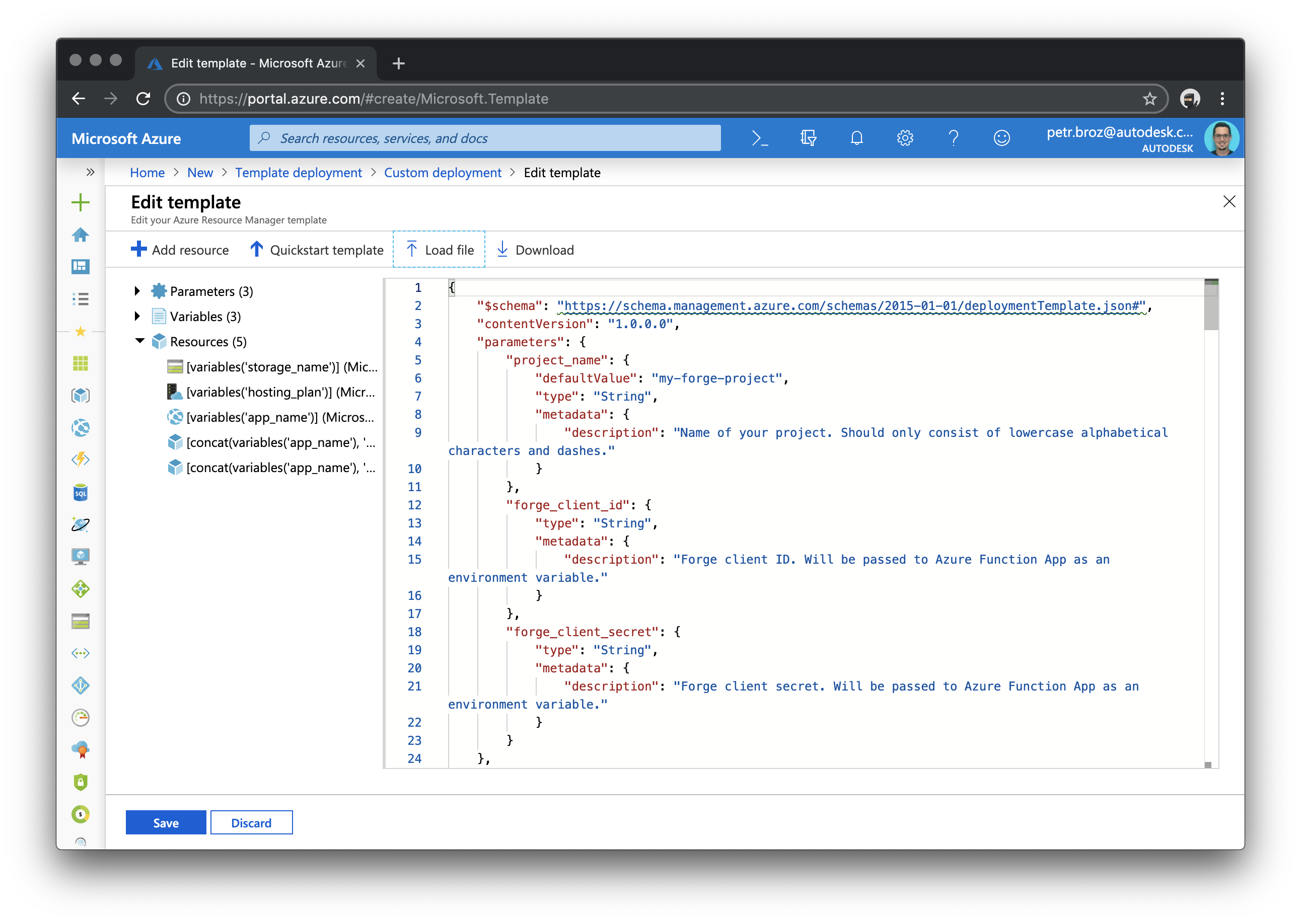Click Load file in the toolbar
This screenshot has width=1301, height=924.
[x=440, y=250]
